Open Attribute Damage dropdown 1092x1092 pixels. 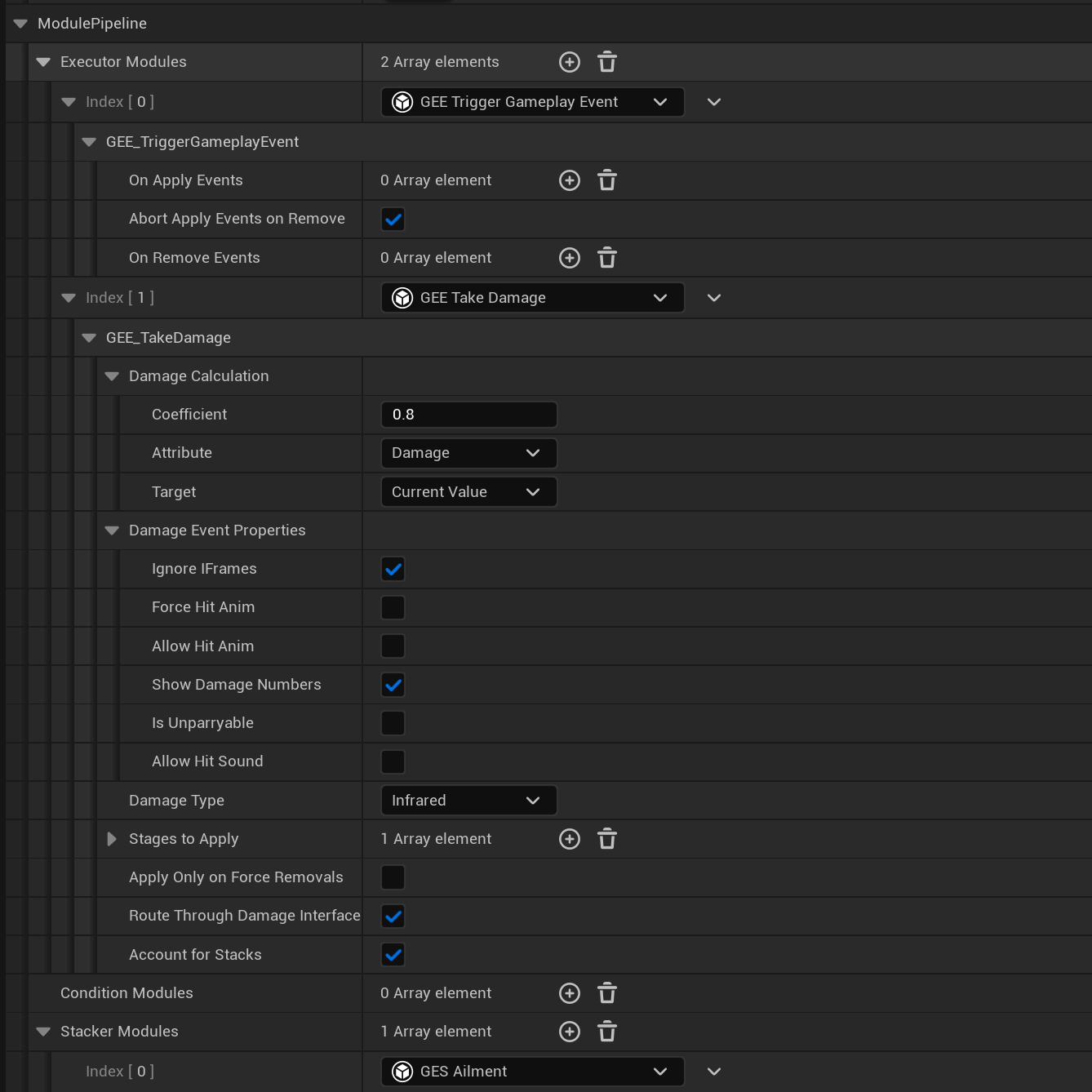[468, 453]
